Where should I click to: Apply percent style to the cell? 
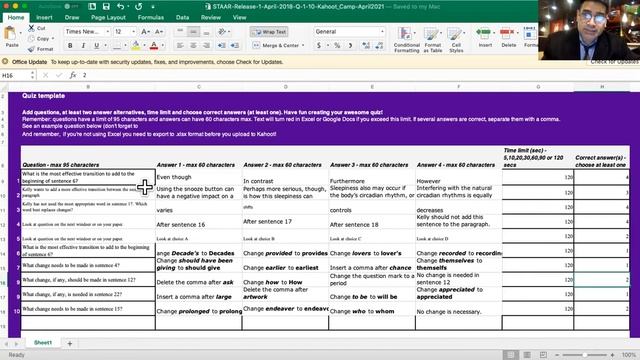click(337, 45)
